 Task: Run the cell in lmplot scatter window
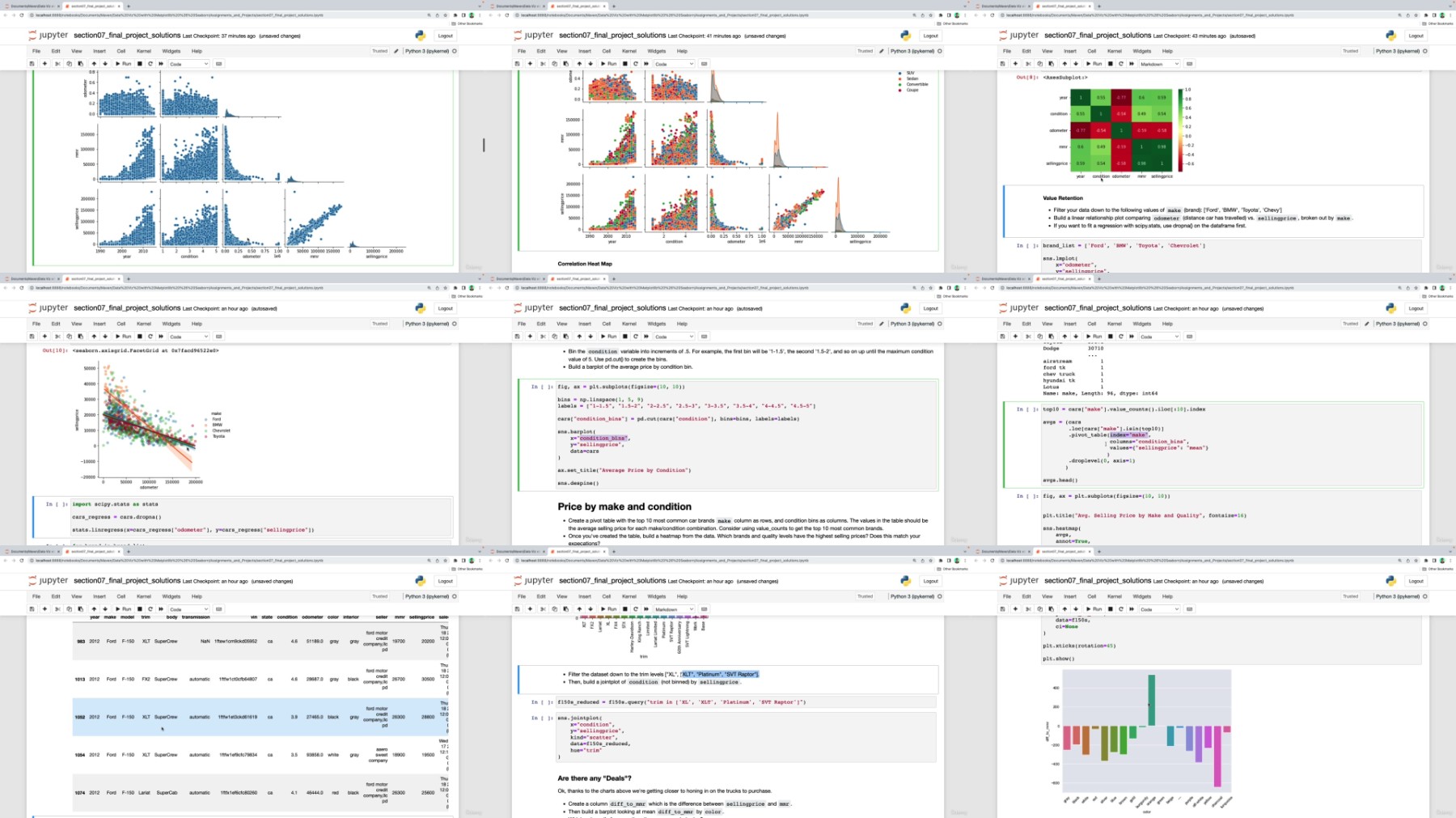tap(124, 337)
